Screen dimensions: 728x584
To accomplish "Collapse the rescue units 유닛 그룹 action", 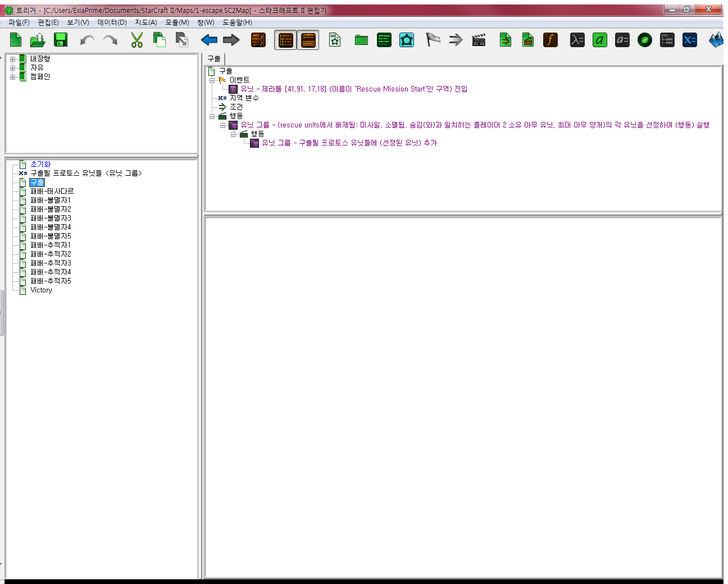I will tap(222, 125).
